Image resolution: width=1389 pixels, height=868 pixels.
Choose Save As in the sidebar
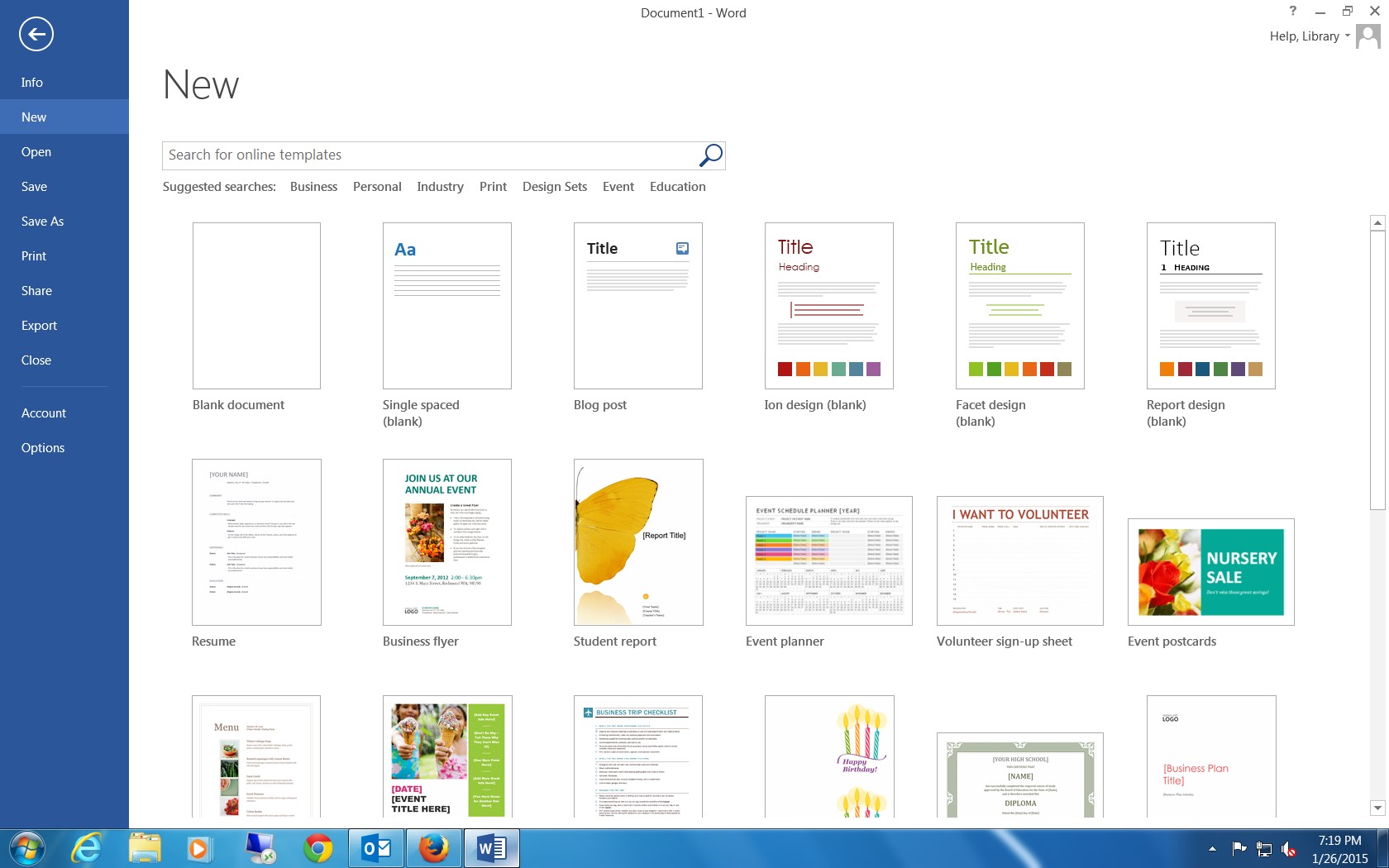pyautogui.click(x=64, y=222)
